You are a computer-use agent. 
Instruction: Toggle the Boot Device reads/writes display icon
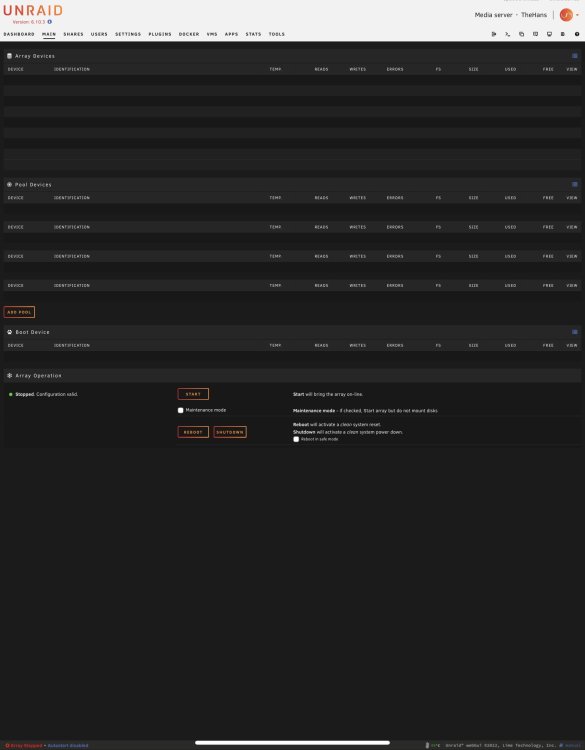574,332
